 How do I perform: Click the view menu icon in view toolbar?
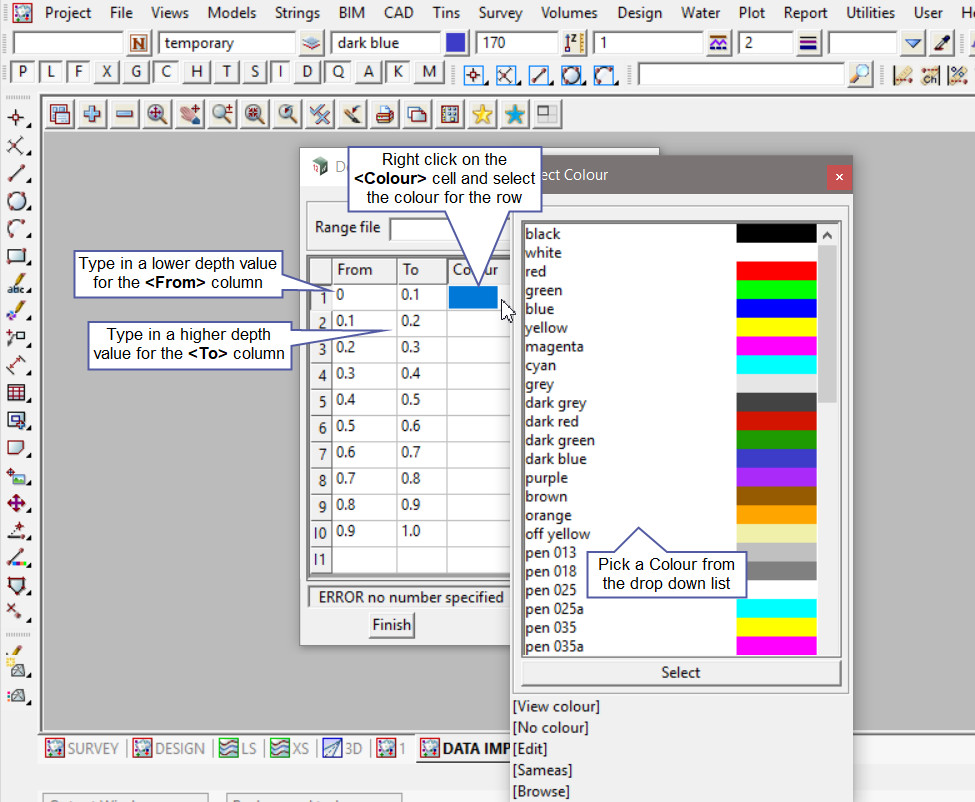(60, 114)
